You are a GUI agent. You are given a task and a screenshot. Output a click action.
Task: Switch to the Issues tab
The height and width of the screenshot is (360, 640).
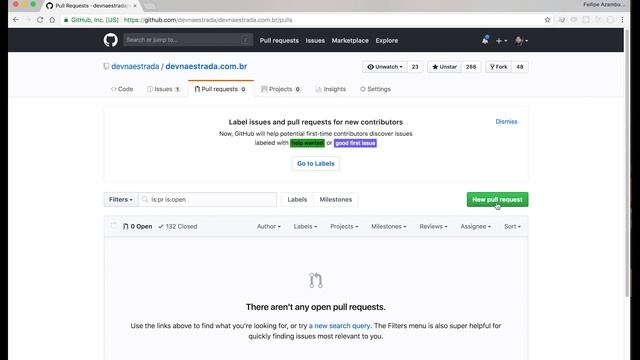point(163,89)
